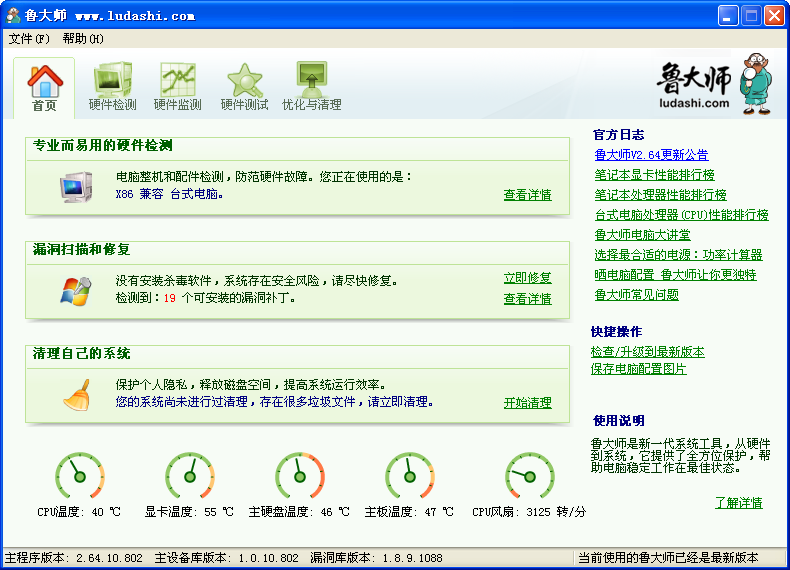Click 漏洞库版本: 1.8.9.1088 in status bar

[x=376, y=558]
